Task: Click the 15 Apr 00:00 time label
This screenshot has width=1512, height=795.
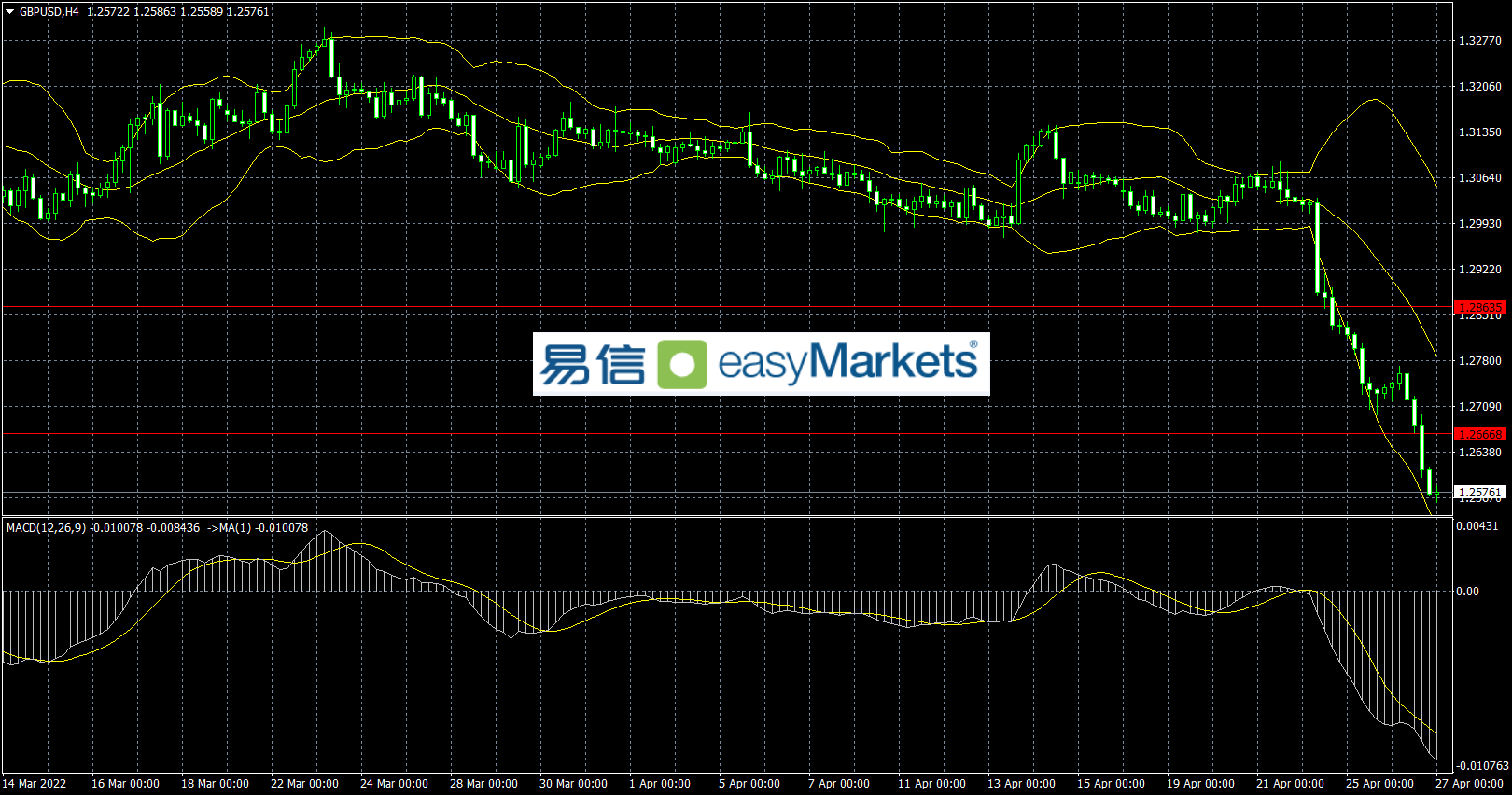Action: pos(1111,784)
